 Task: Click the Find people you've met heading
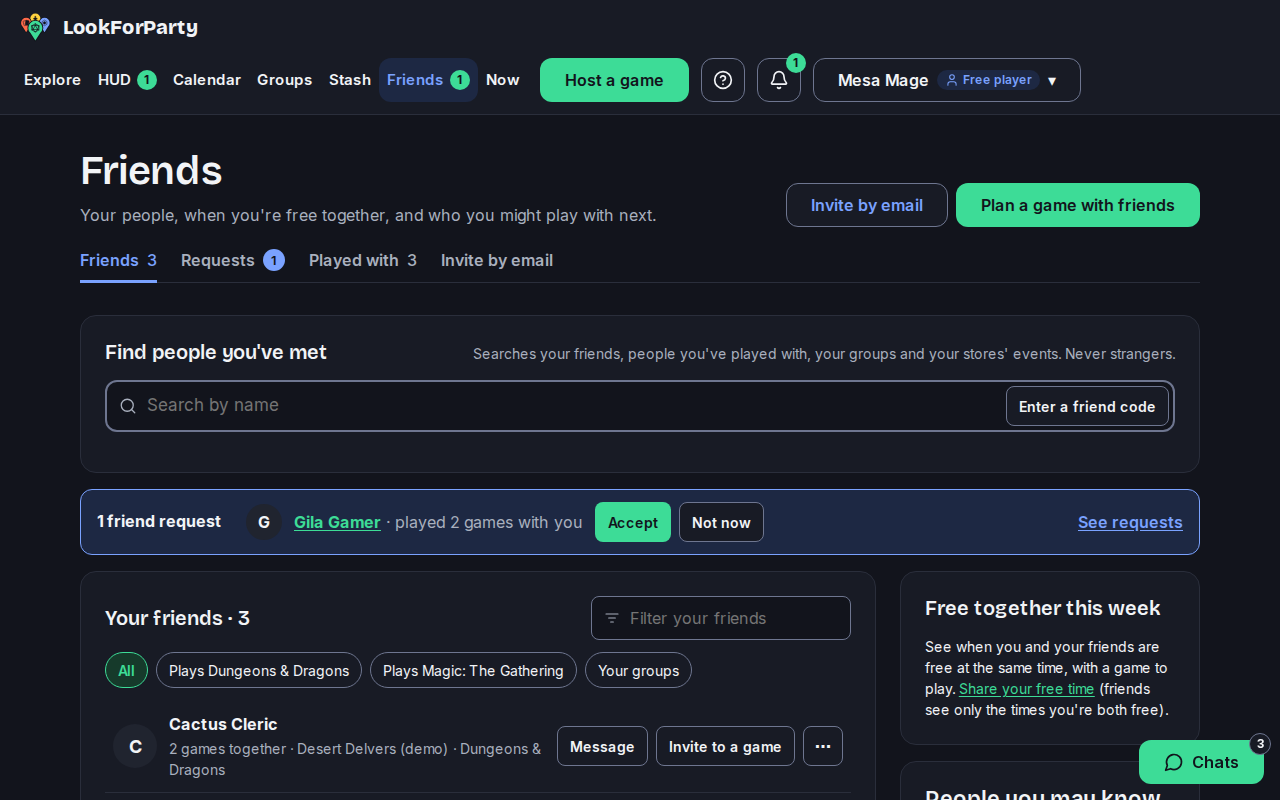[216, 352]
